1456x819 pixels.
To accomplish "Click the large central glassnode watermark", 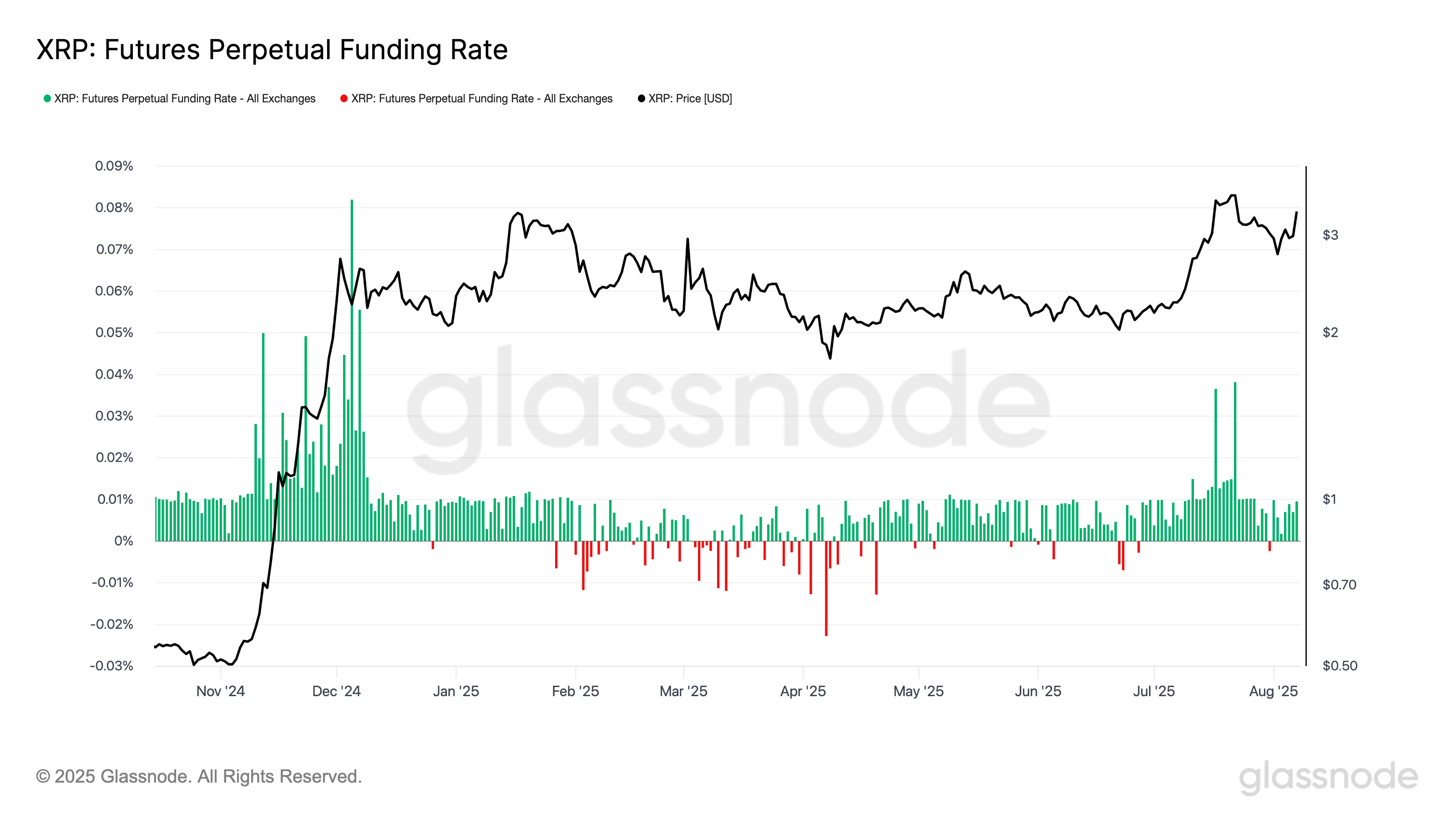I will [728, 407].
